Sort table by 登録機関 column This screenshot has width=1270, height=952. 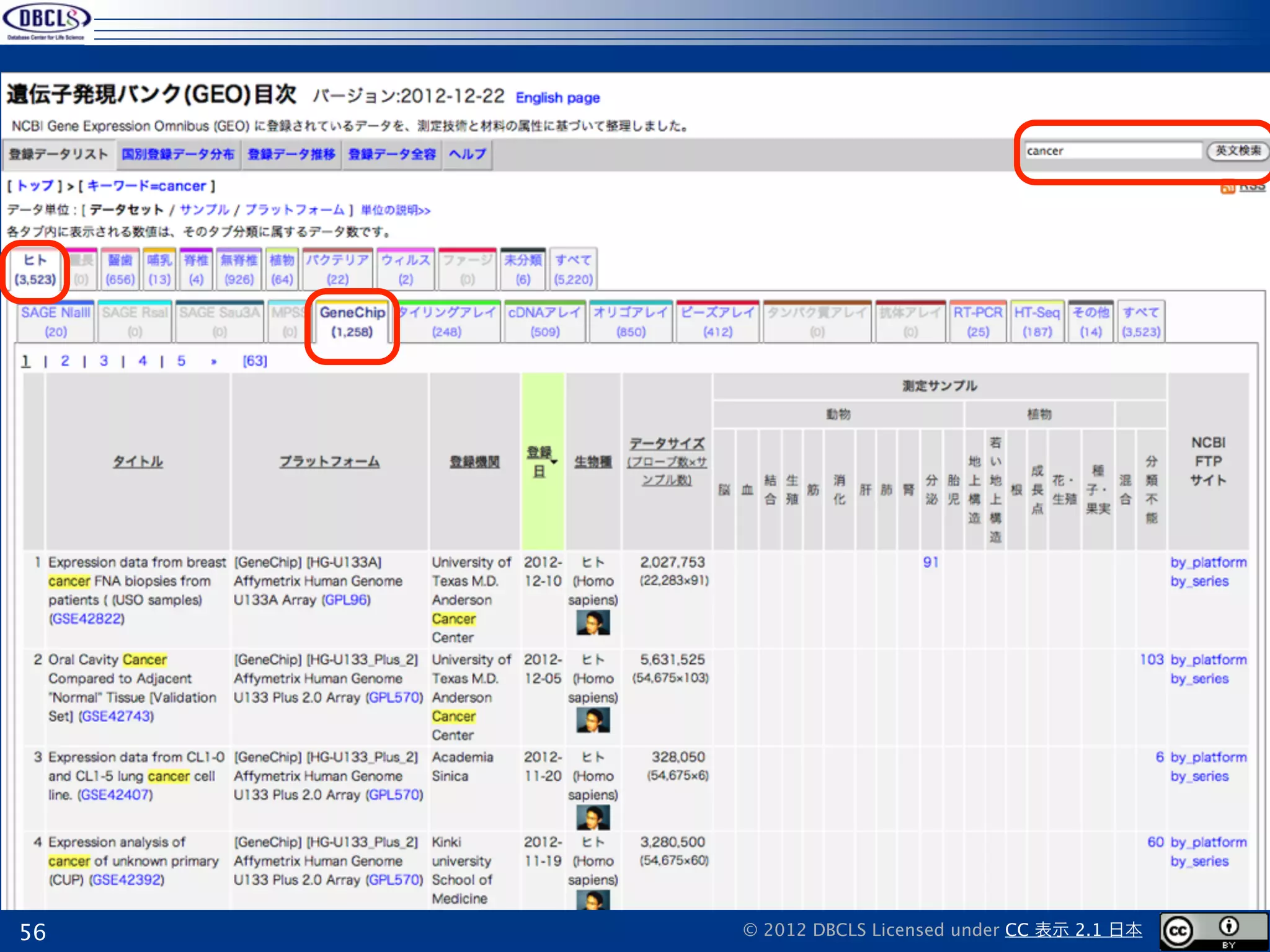pyautogui.click(x=474, y=462)
